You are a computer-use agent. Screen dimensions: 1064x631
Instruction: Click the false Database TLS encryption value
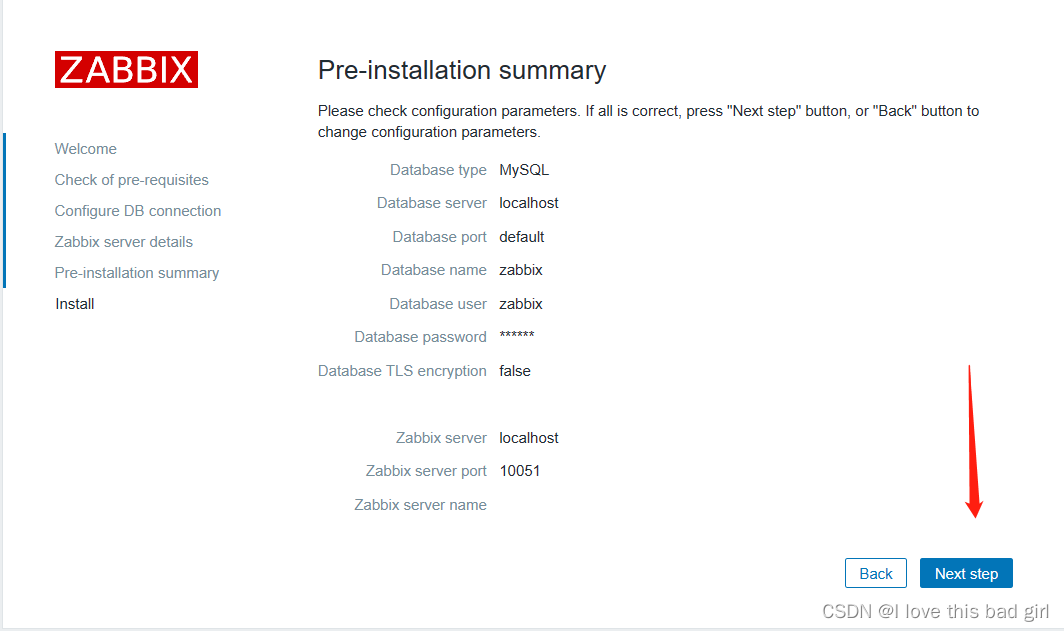(515, 370)
